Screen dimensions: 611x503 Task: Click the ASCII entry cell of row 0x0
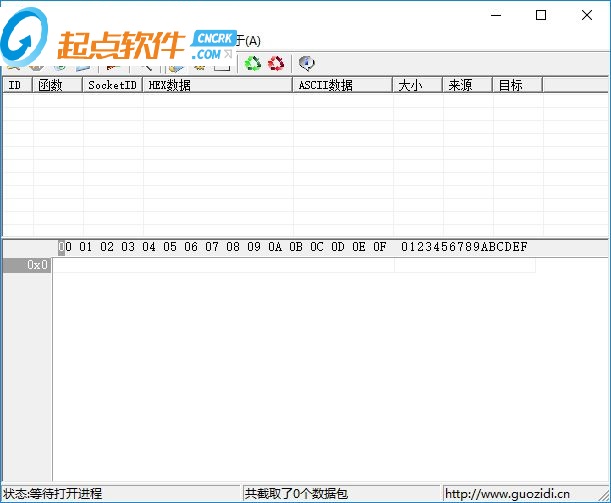coord(465,265)
